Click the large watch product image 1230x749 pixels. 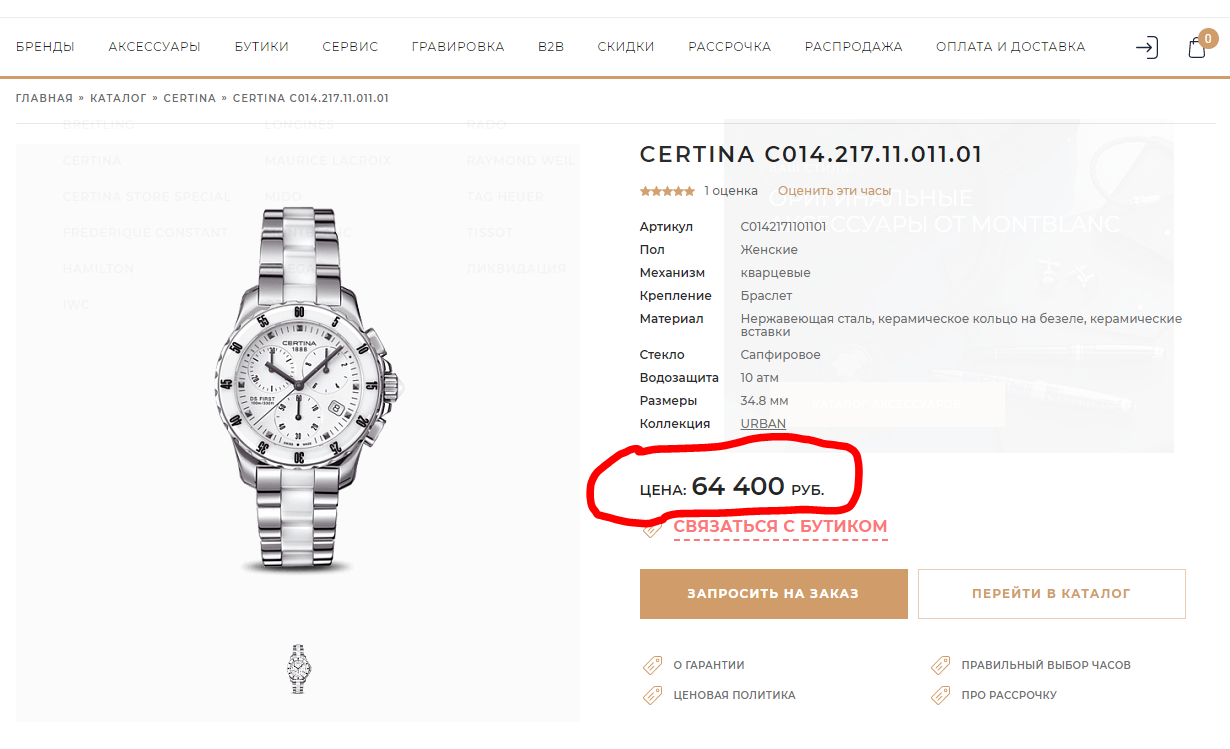click(298, 390)
